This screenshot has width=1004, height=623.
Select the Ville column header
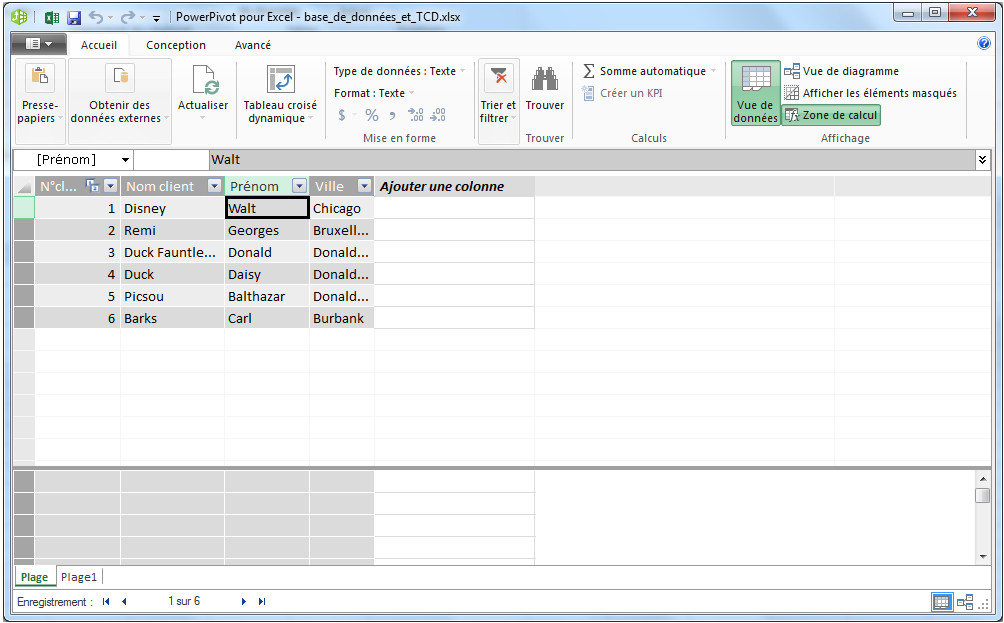click(x=341, y=186)
